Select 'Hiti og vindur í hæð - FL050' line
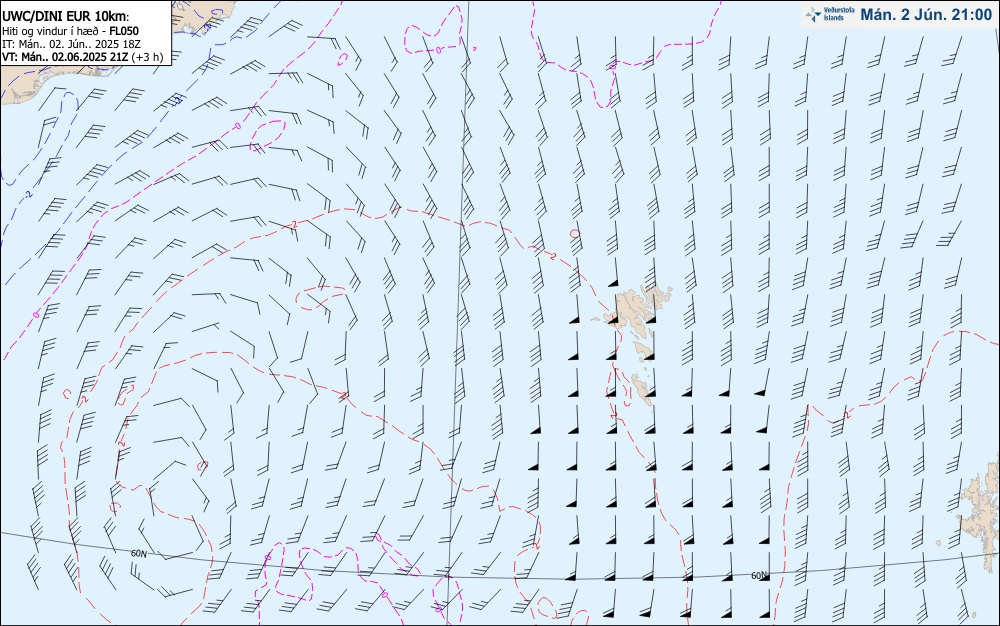The height and width of the screenshot is (626, 1000). (70, 31)
